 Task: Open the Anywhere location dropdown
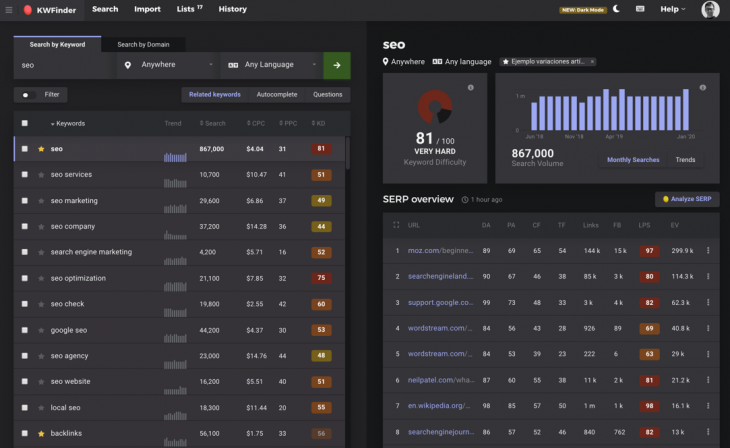(167, 65)
